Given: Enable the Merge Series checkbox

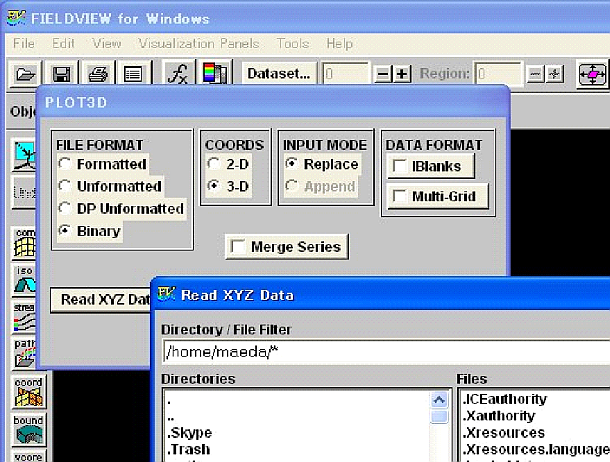Looking at the screenshot, I should 238,247.
